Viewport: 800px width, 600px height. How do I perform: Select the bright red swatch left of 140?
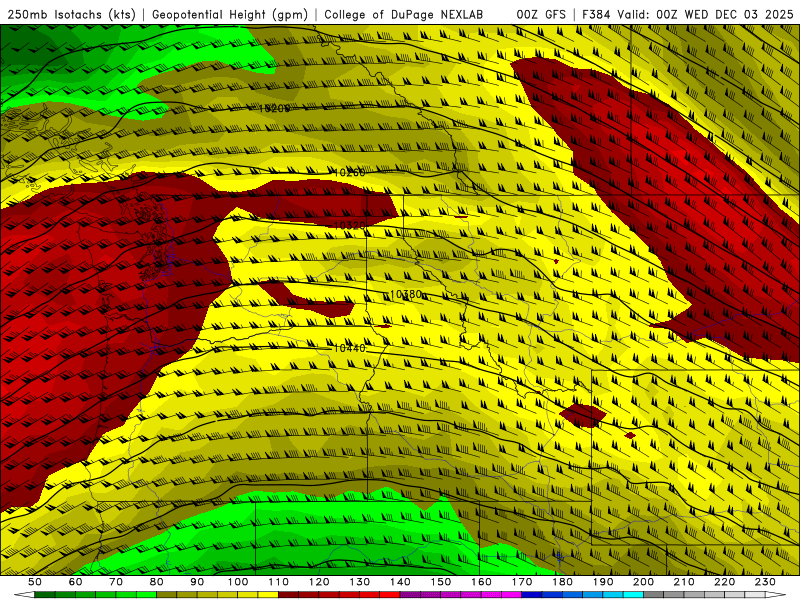pos(390,595)
